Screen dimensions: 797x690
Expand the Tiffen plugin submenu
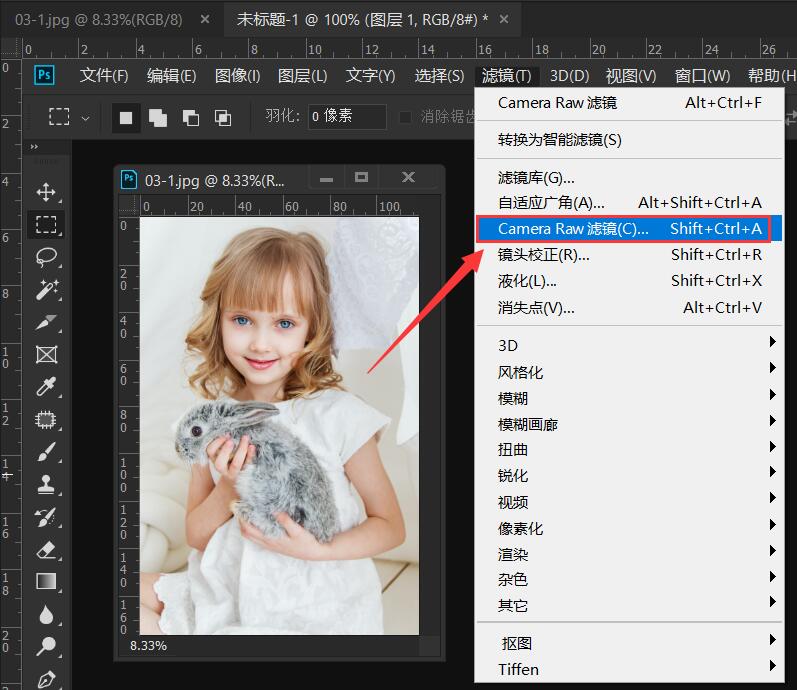coord(629,669)
